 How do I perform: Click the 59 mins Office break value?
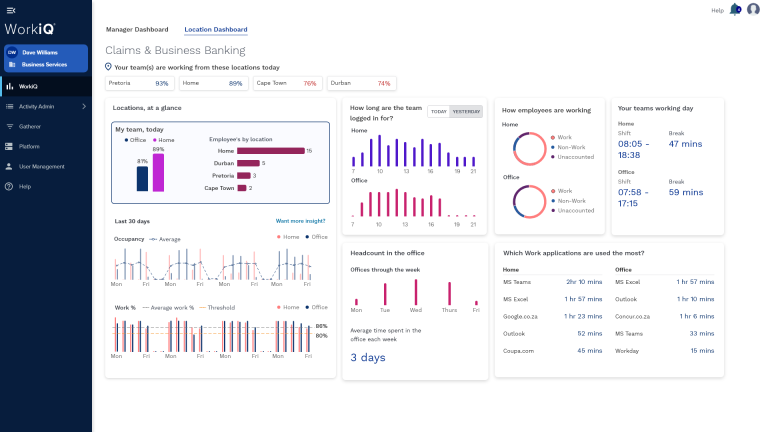[x=686, y=192]
